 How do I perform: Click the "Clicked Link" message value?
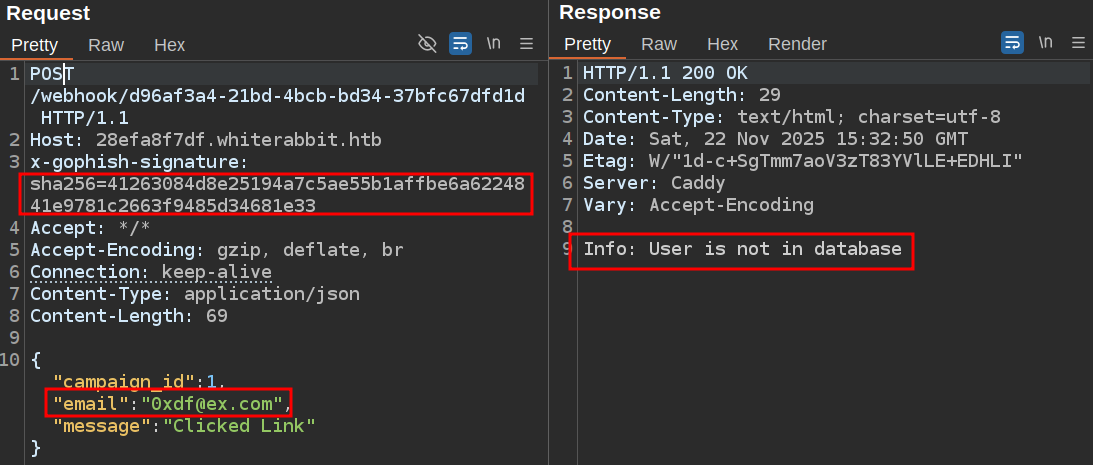[239, 425]
